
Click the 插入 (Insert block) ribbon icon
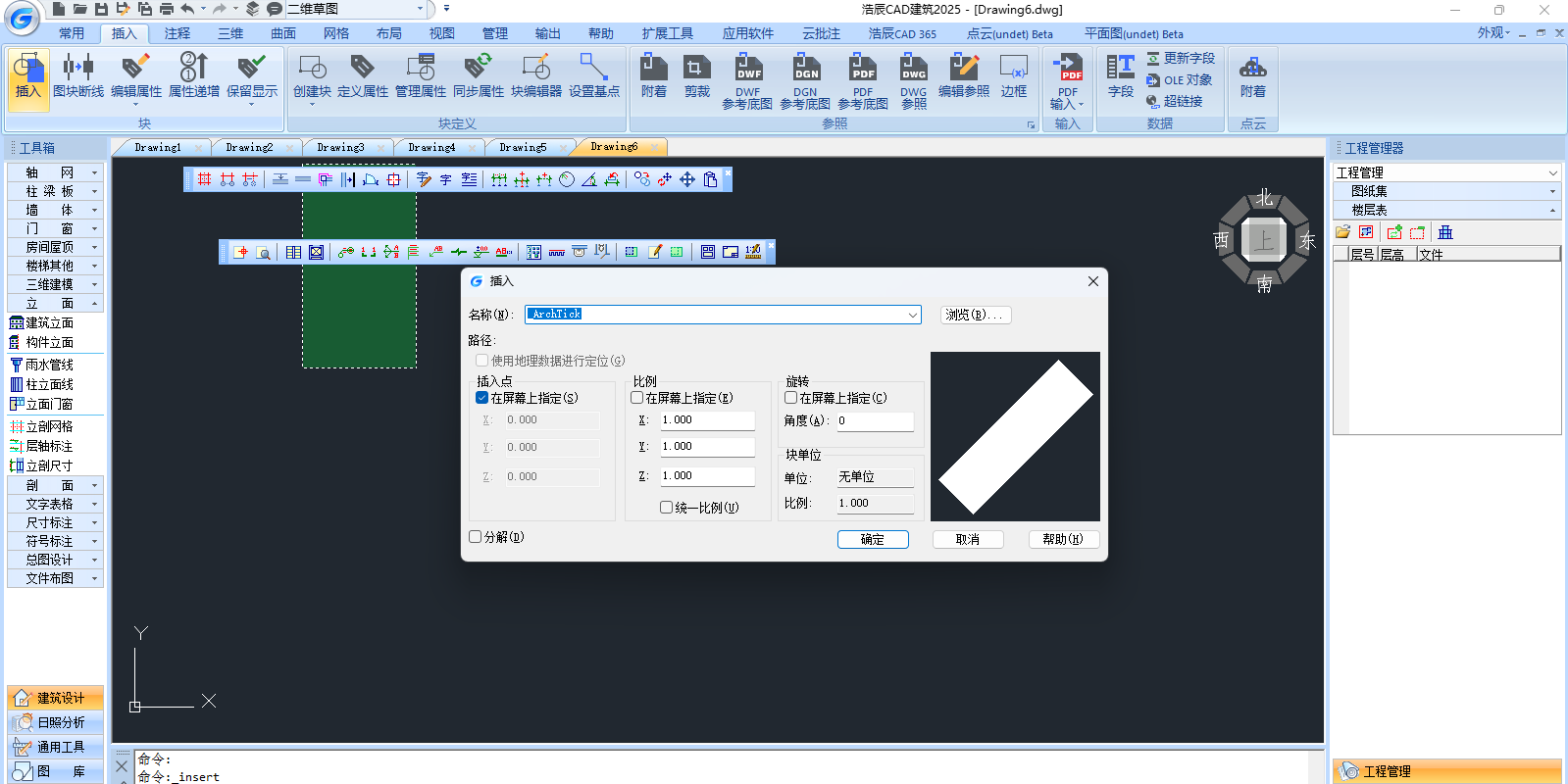tap(27, 76)
